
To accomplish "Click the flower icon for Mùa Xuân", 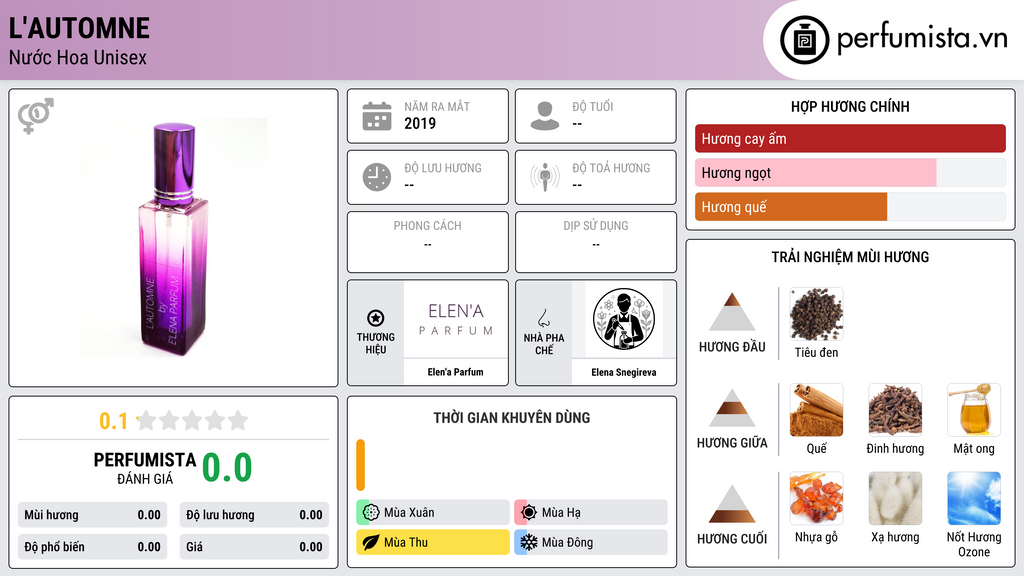I will click(370, 513).
